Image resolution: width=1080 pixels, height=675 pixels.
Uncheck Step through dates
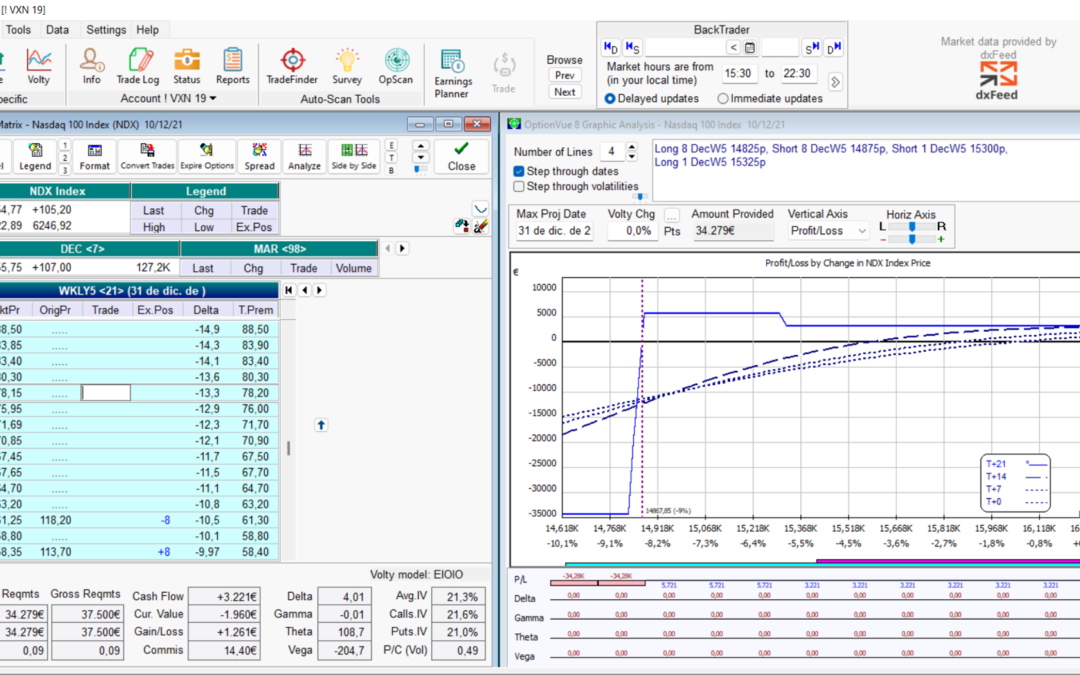click(x=519, y=171)
